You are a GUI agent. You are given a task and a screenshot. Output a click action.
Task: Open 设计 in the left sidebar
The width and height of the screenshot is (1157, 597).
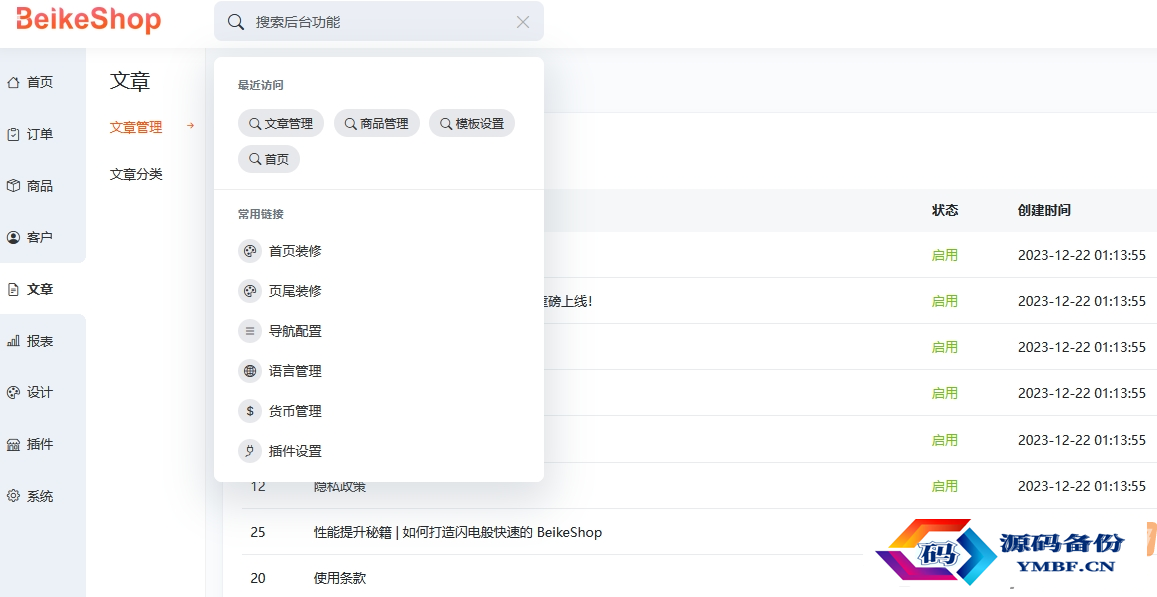(40, 393)
